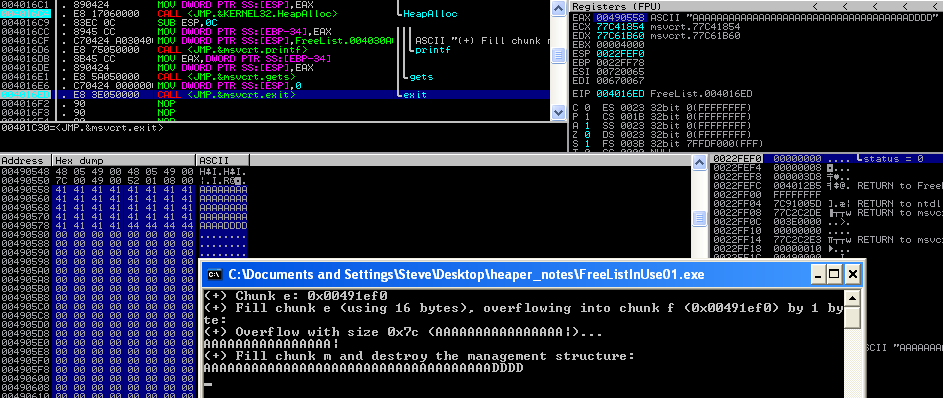Select stack entry 0022FF08 with value 77C2C2DE
This screenshot has width=943, height=398.
click(827, 213)
